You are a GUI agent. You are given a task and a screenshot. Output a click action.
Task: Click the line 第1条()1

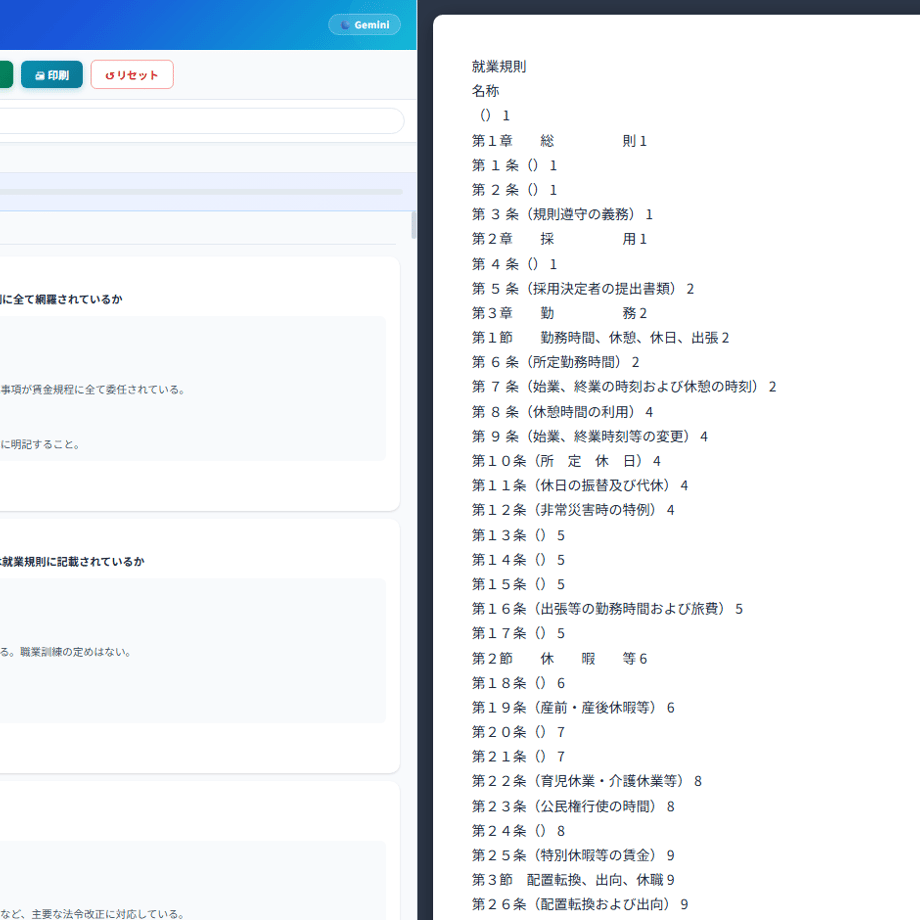[515, 166]
